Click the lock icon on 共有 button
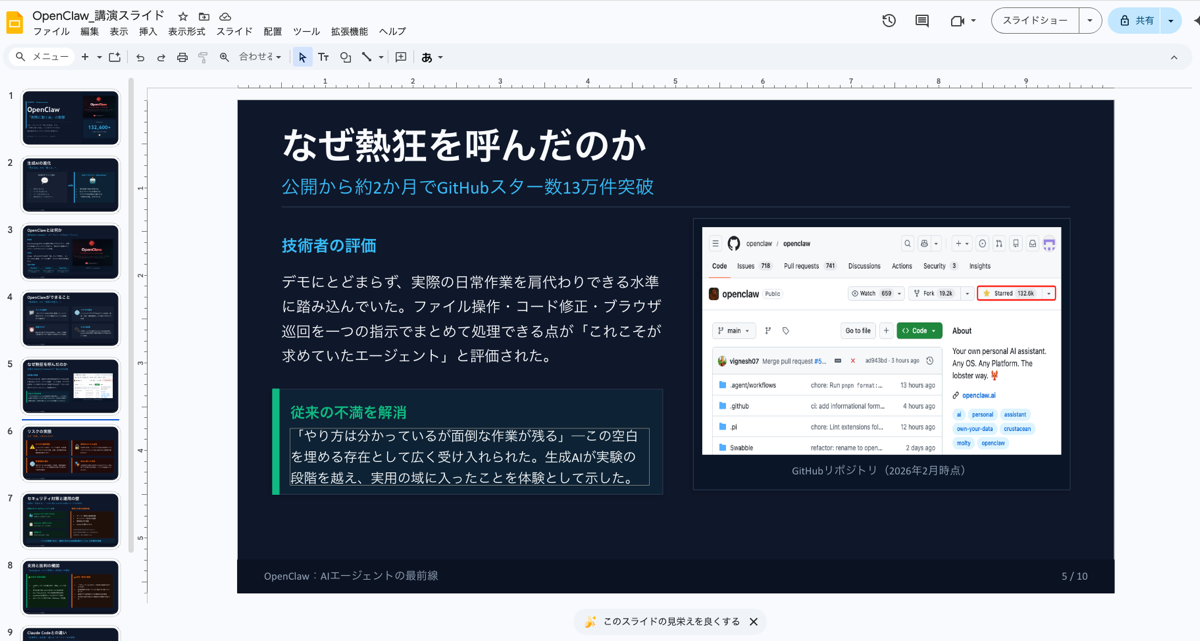The height and width of the screenshot is (641, 1200). click(x=1124, y=20)
